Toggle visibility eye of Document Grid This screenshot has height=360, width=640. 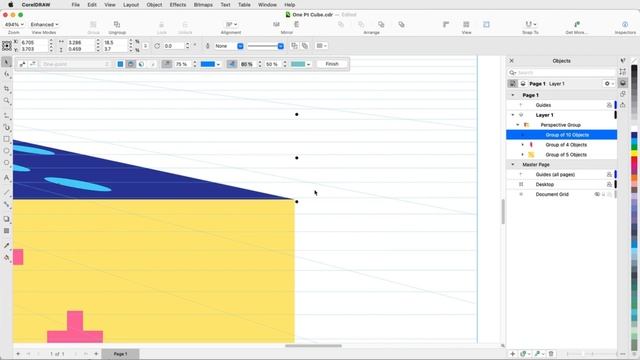[597, 195]
